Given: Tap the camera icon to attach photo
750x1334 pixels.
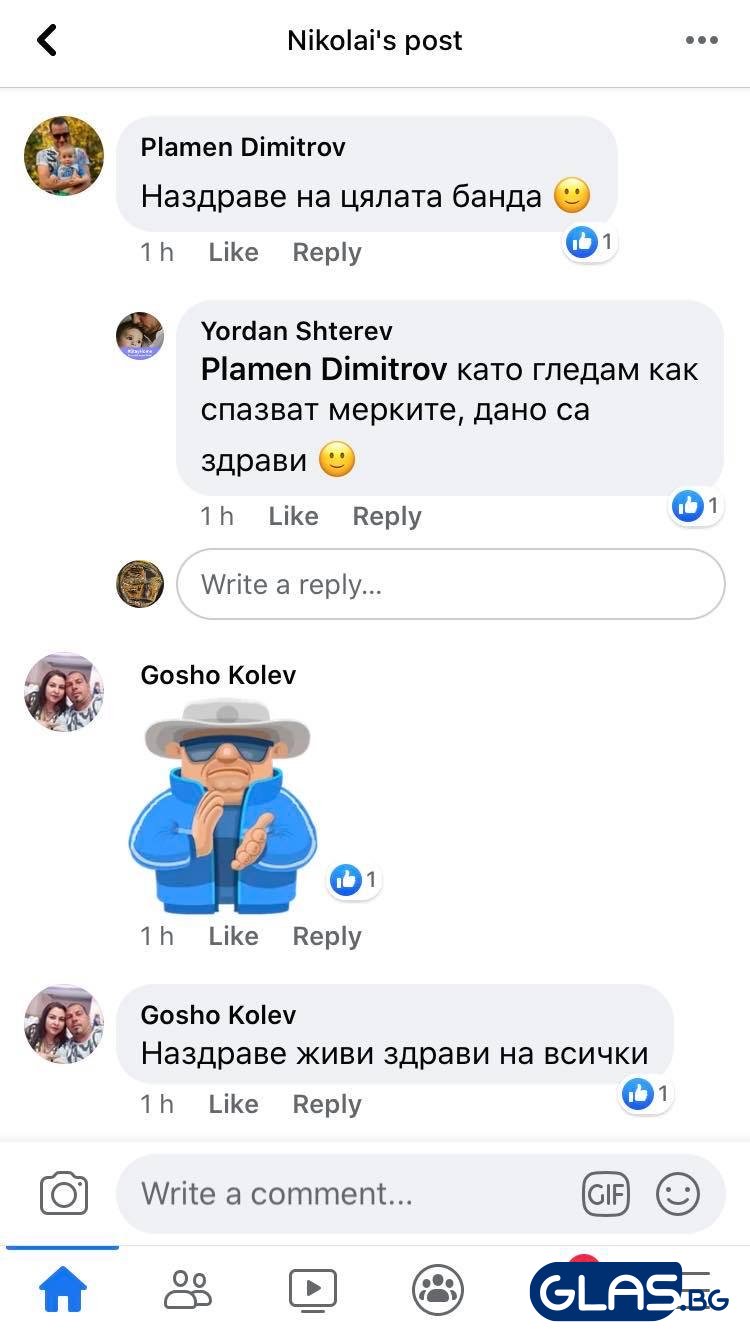Looking at the screenshot, I should click(x=64, y=1194).
